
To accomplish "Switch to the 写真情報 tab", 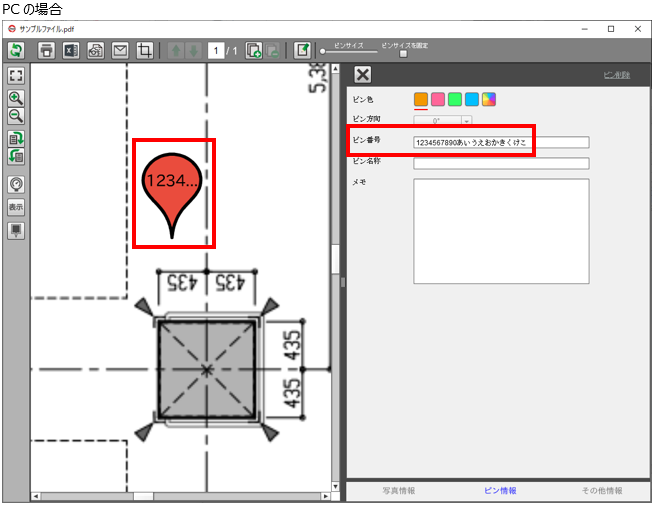I will click(399, 491).
